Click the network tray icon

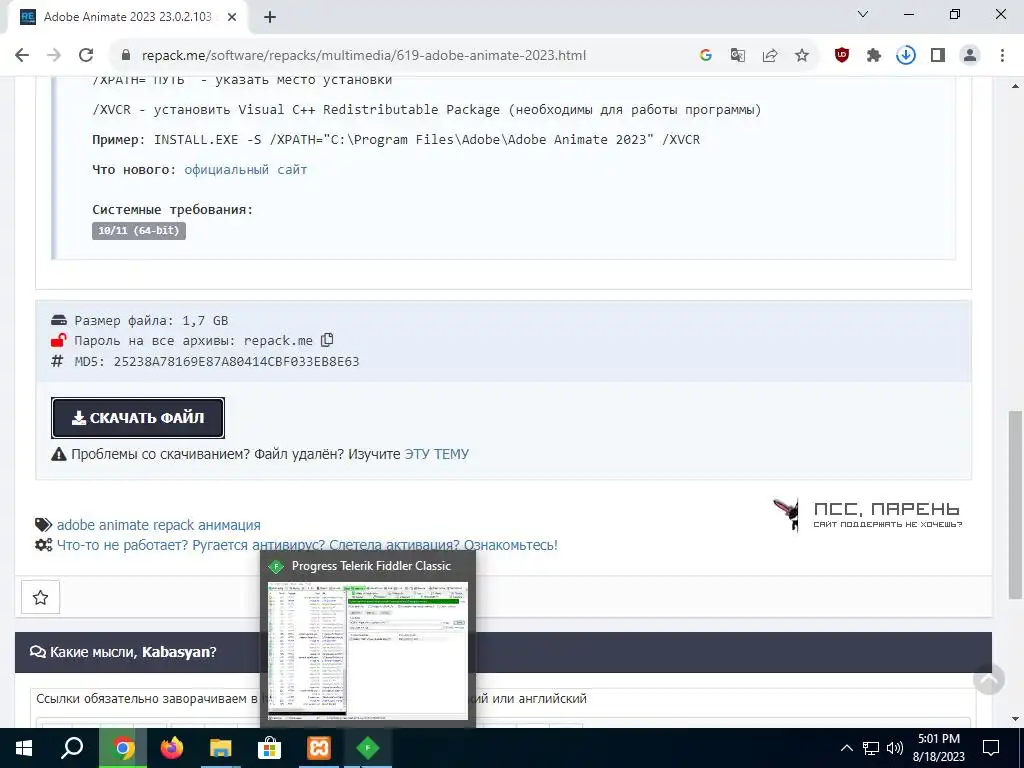[871, 748]
